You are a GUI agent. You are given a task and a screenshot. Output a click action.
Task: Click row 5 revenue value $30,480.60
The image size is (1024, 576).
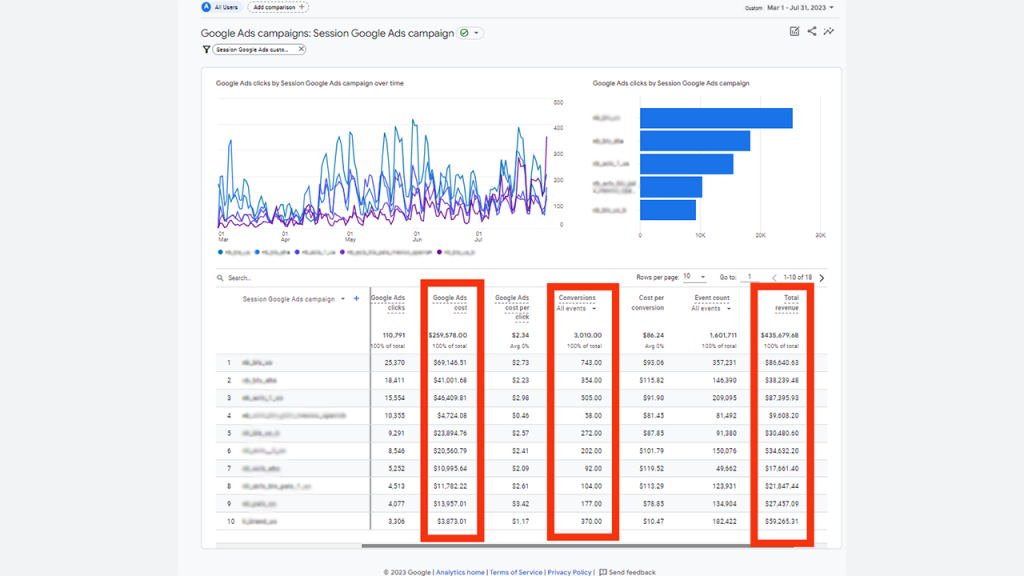click(x=782, y=433)
